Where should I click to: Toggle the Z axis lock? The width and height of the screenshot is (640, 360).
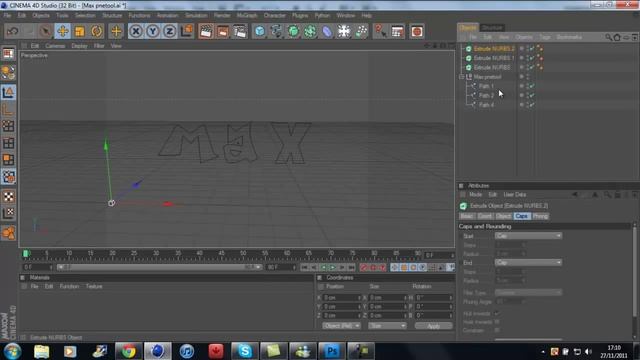[x=169, y=31]
